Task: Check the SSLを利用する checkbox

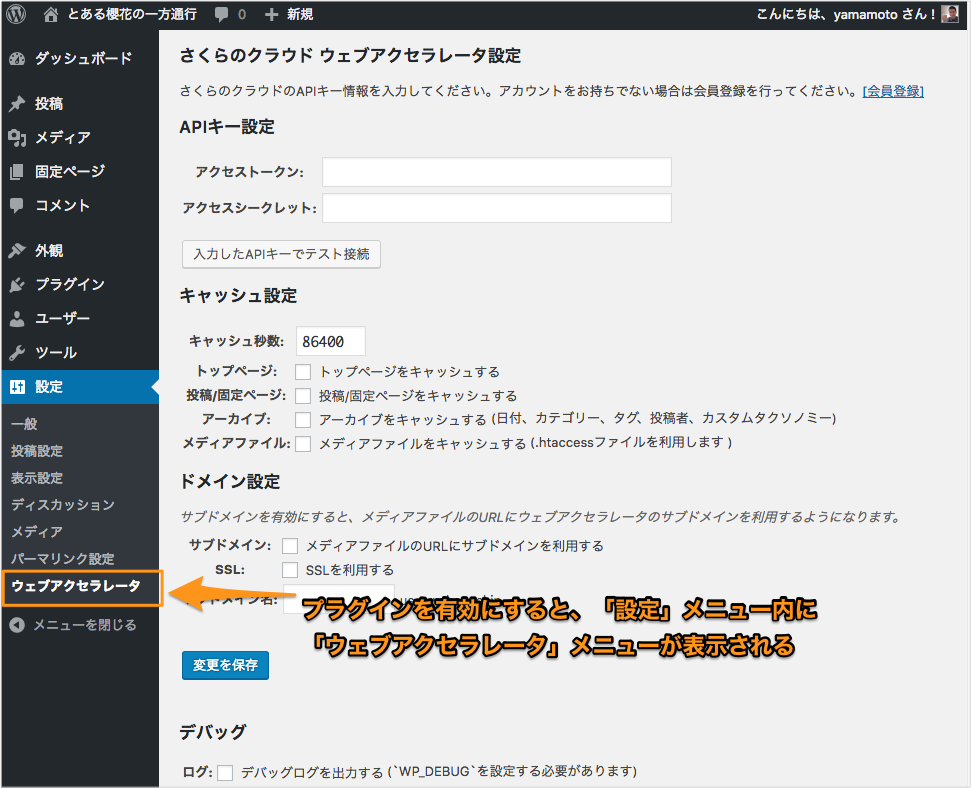Action: (x=290, y=570)
